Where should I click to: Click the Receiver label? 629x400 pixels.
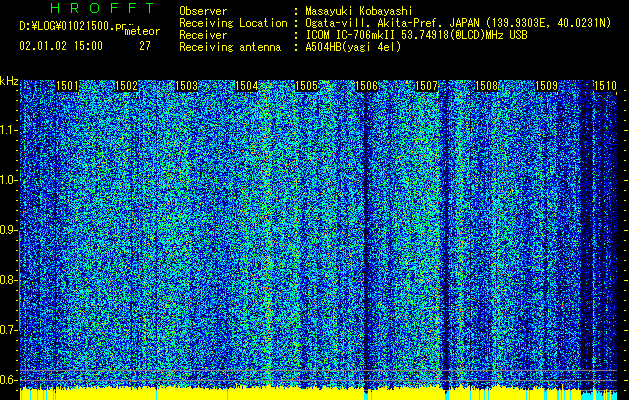point(203,35)
